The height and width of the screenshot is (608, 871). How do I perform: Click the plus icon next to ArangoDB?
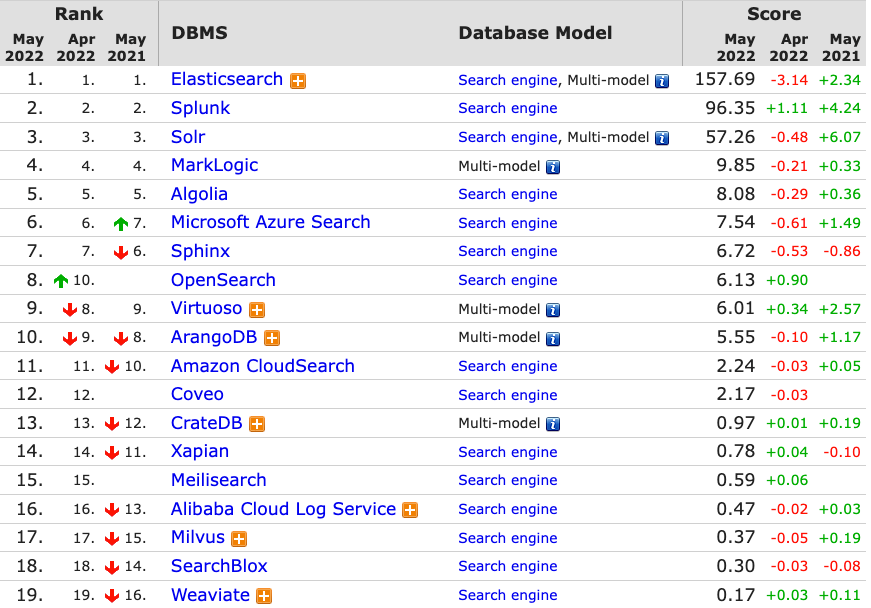[x=272, y=338]
